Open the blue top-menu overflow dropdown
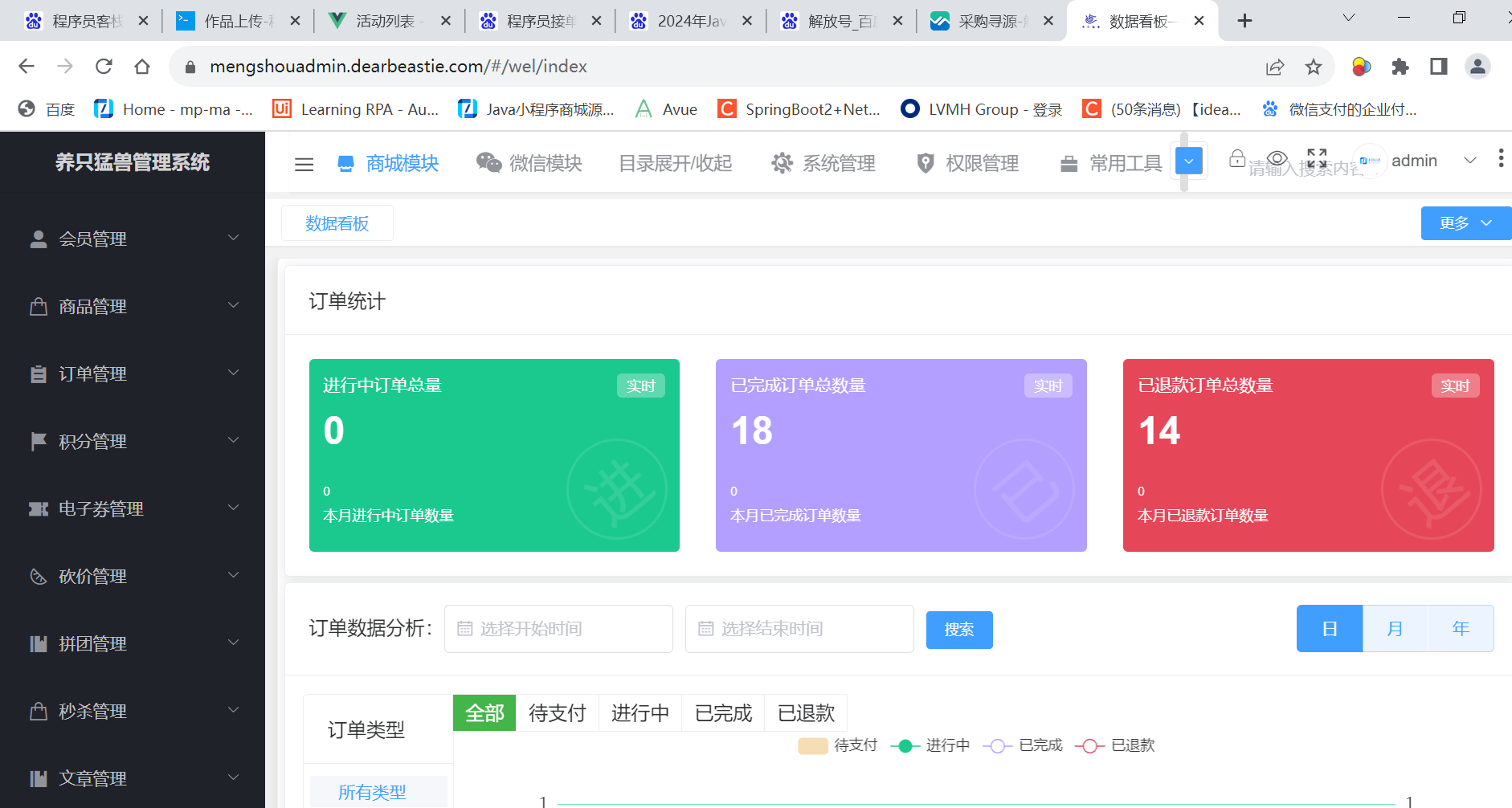This screenshot has width=1512, height=808. (1189, 161)
